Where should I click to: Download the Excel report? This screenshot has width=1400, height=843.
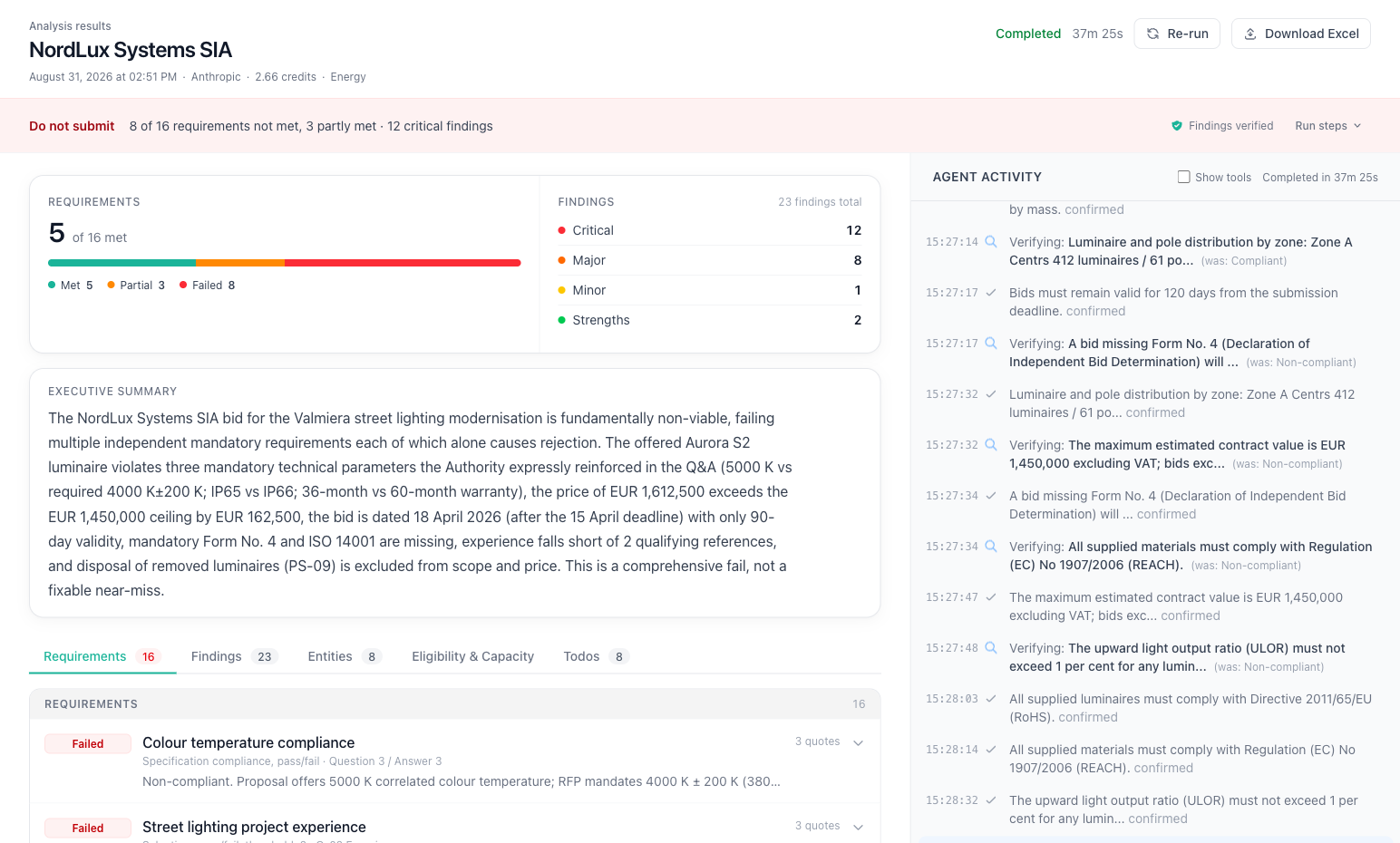pos(1301,34)
